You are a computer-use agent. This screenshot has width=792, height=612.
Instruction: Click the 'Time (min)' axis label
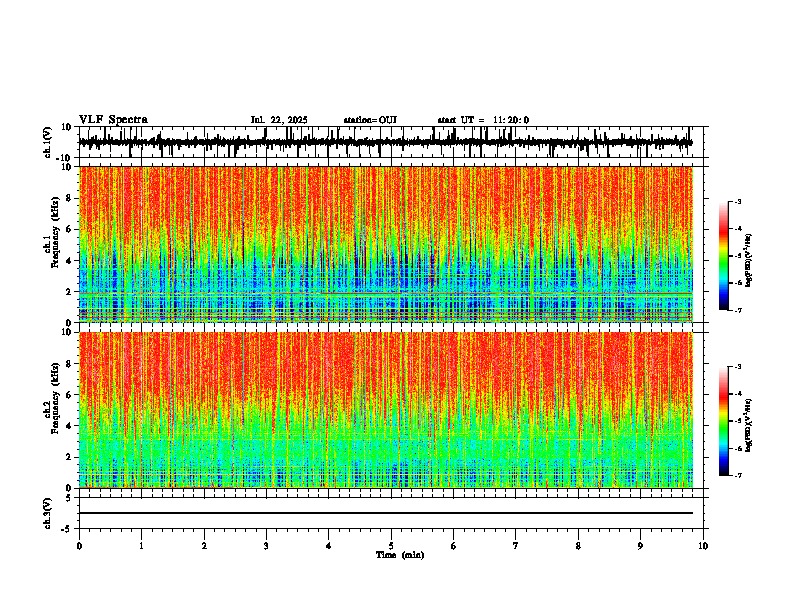[400, 555]
